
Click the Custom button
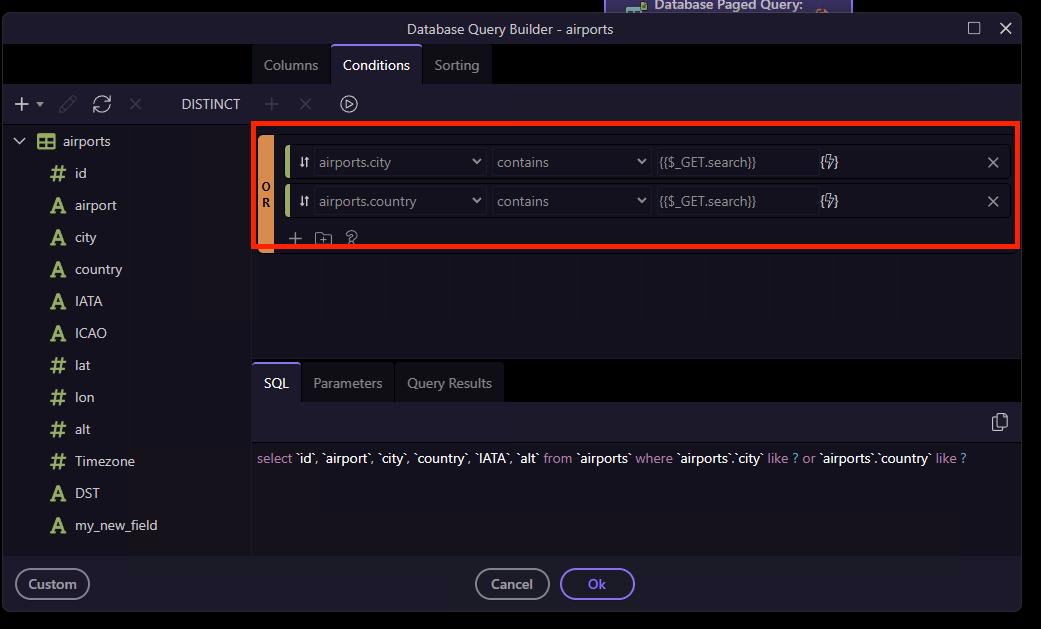pos(52,584)
